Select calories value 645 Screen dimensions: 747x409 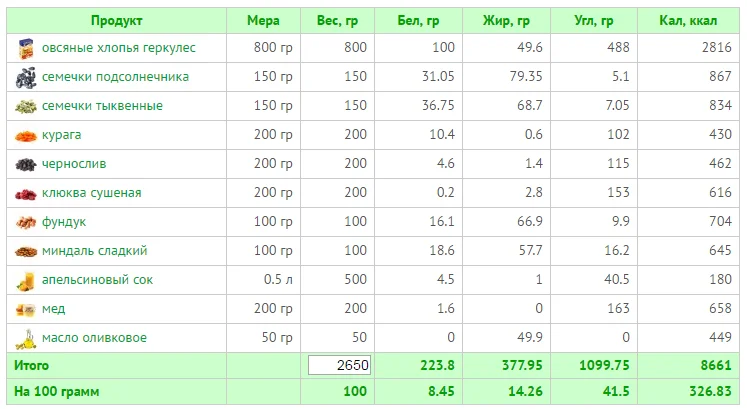pos(720,250)
